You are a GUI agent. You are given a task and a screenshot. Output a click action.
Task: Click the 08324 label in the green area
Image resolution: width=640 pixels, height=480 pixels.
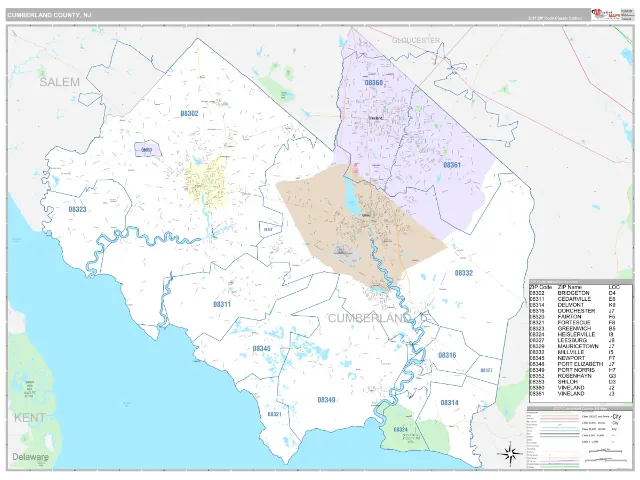click(x=401, y=429)
